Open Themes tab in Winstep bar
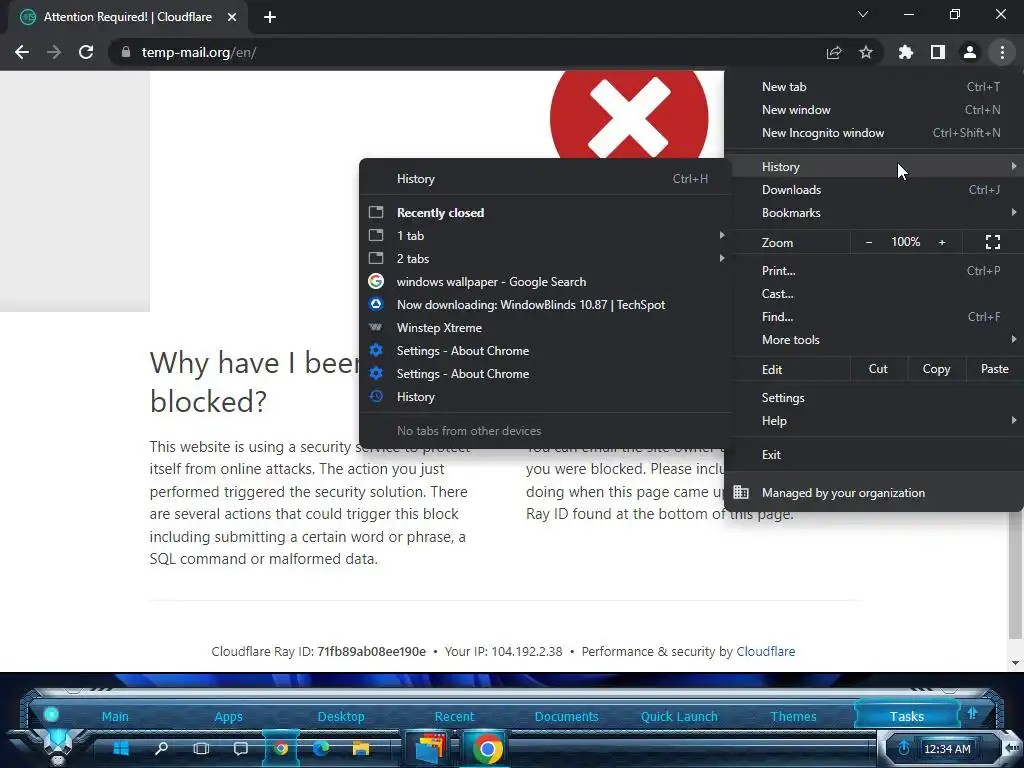Image resolution: width=1024 pixels, height=768 pixels. [793, 716]
